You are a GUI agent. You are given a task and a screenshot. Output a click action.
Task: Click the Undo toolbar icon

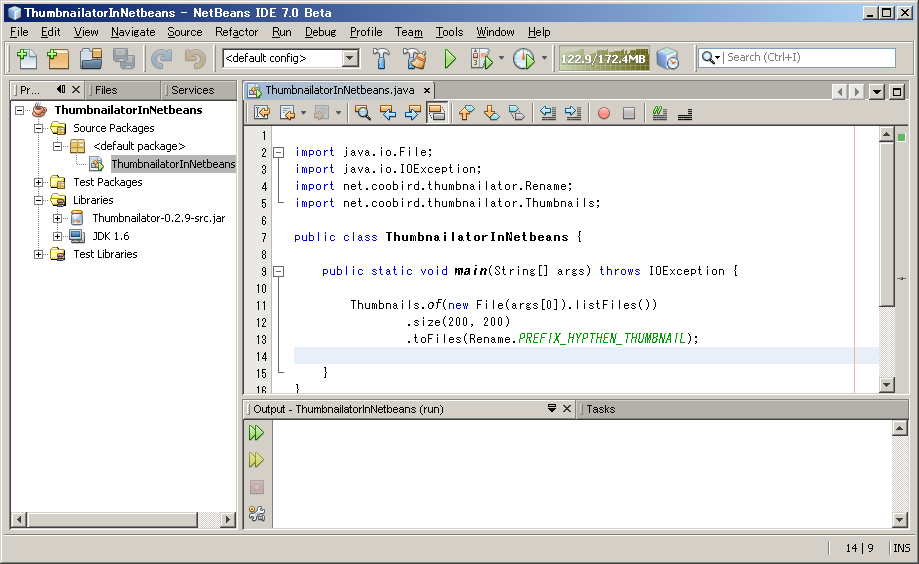point(162,59)
